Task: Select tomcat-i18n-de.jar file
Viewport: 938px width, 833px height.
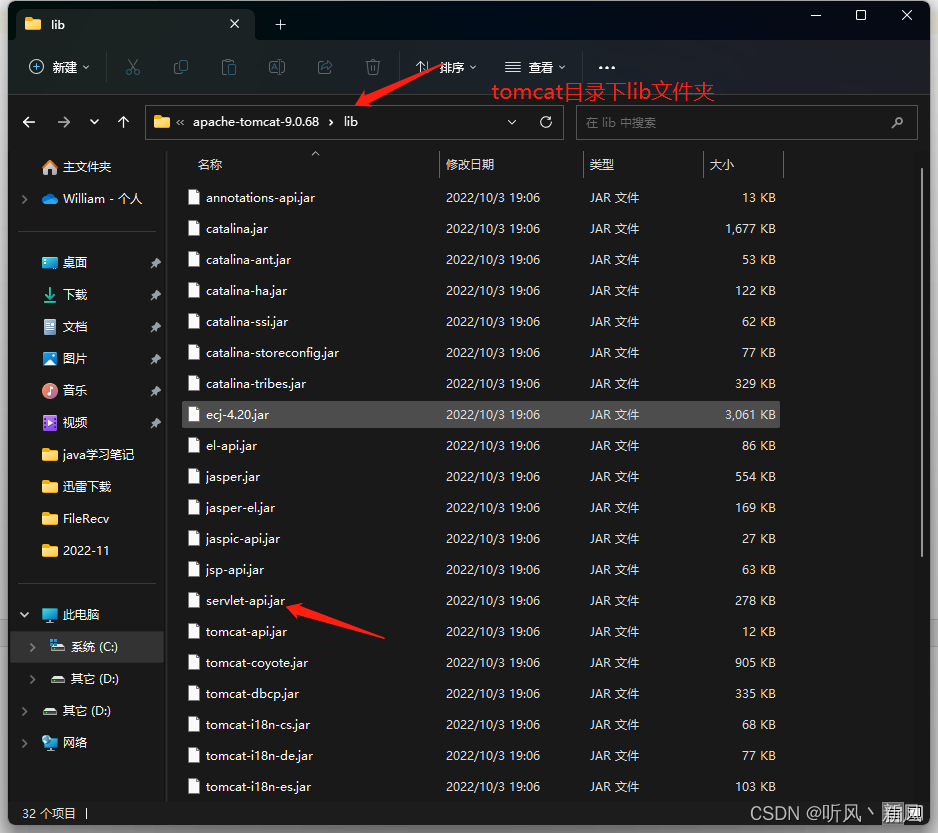Action: tap(480, 756)
